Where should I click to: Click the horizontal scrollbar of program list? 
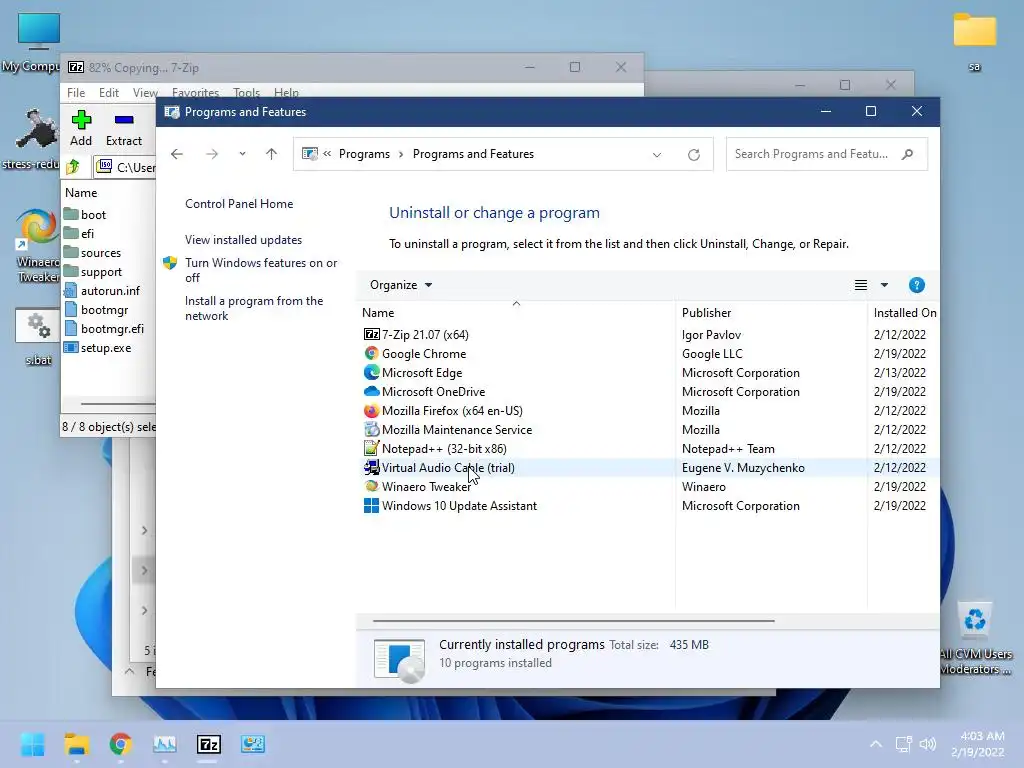[x=573, y=620]
